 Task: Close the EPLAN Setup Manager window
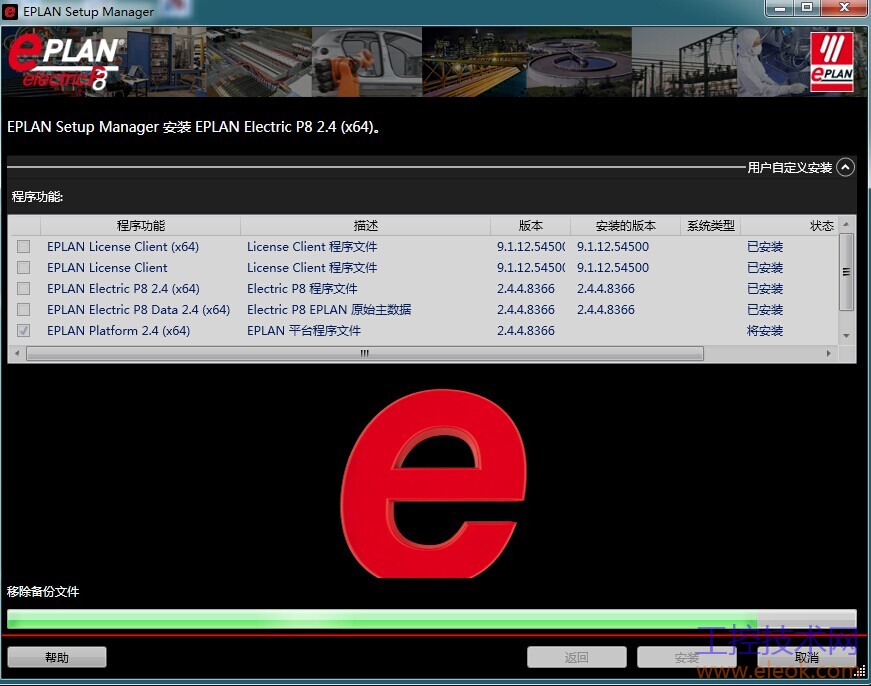click(x=844, y=8)
